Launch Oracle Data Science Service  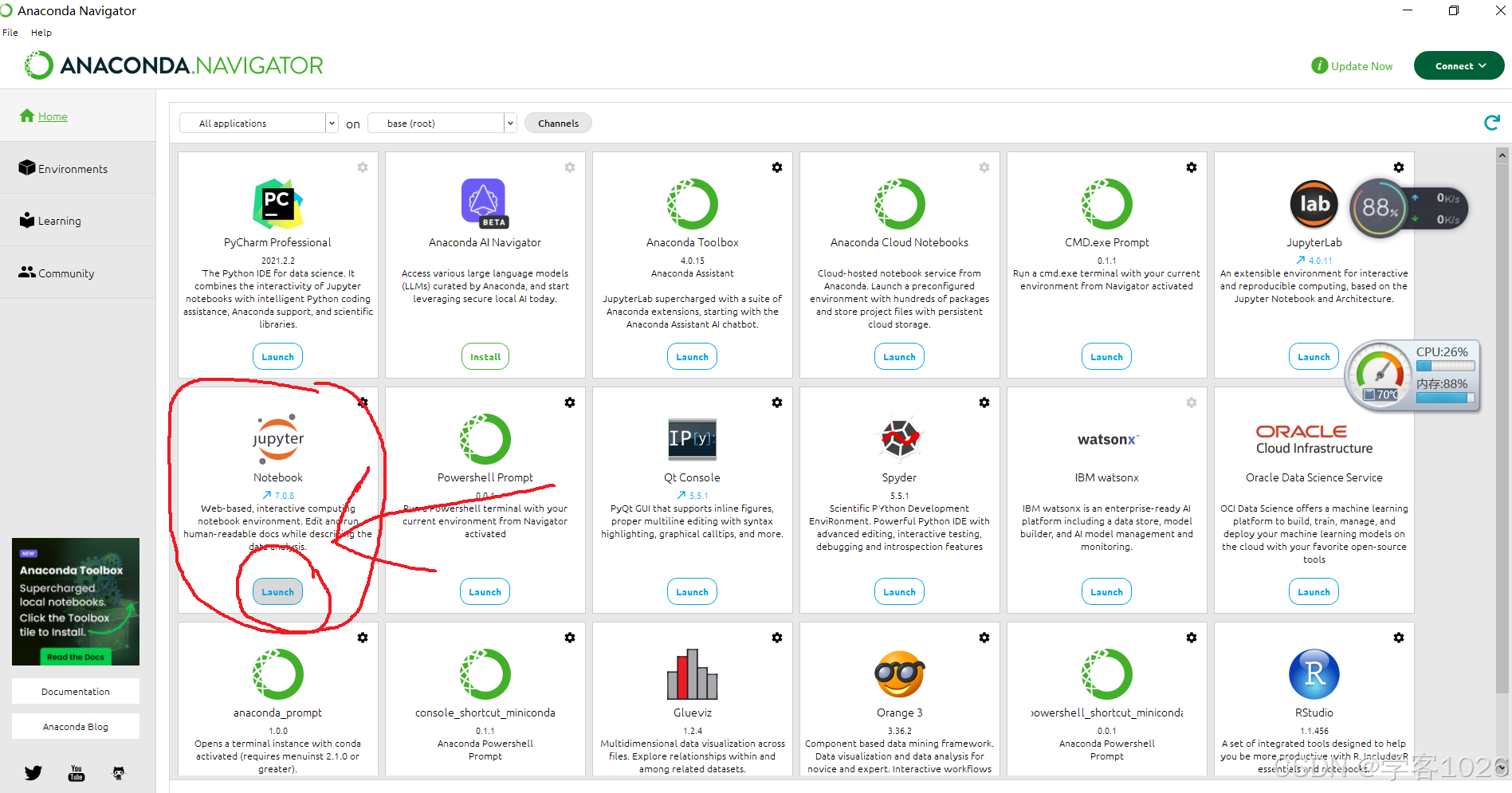1314,592
